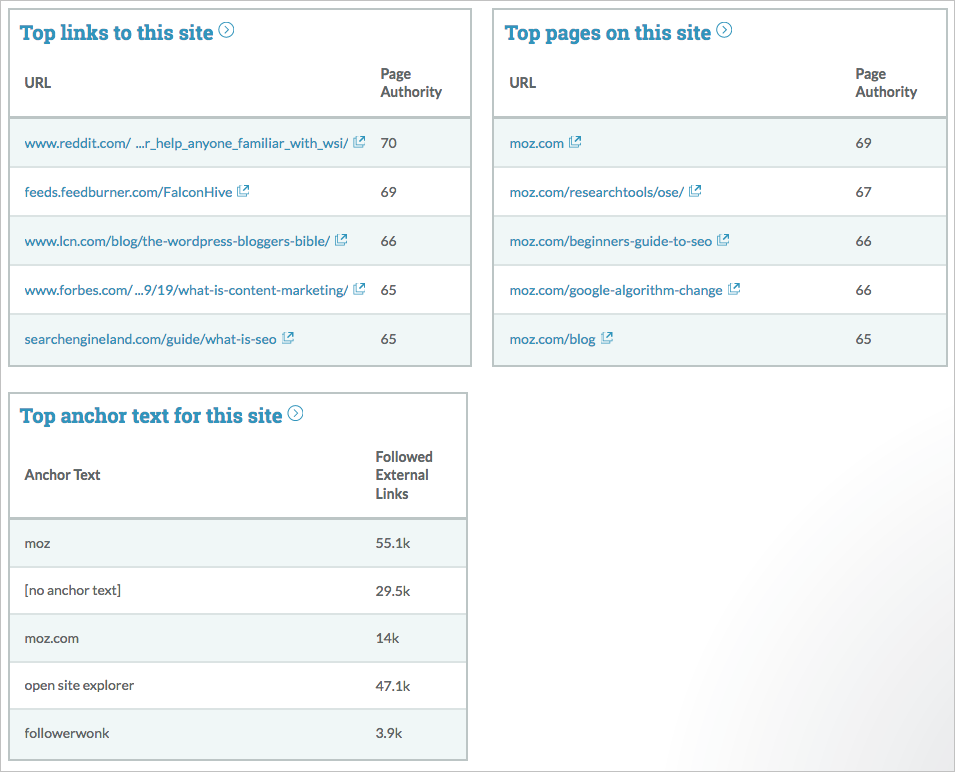Click the circled arrow beside Top anchor text heading
The height and width of the screenshot is (772, 955).
pyautogui.click(x=295, y=413)
